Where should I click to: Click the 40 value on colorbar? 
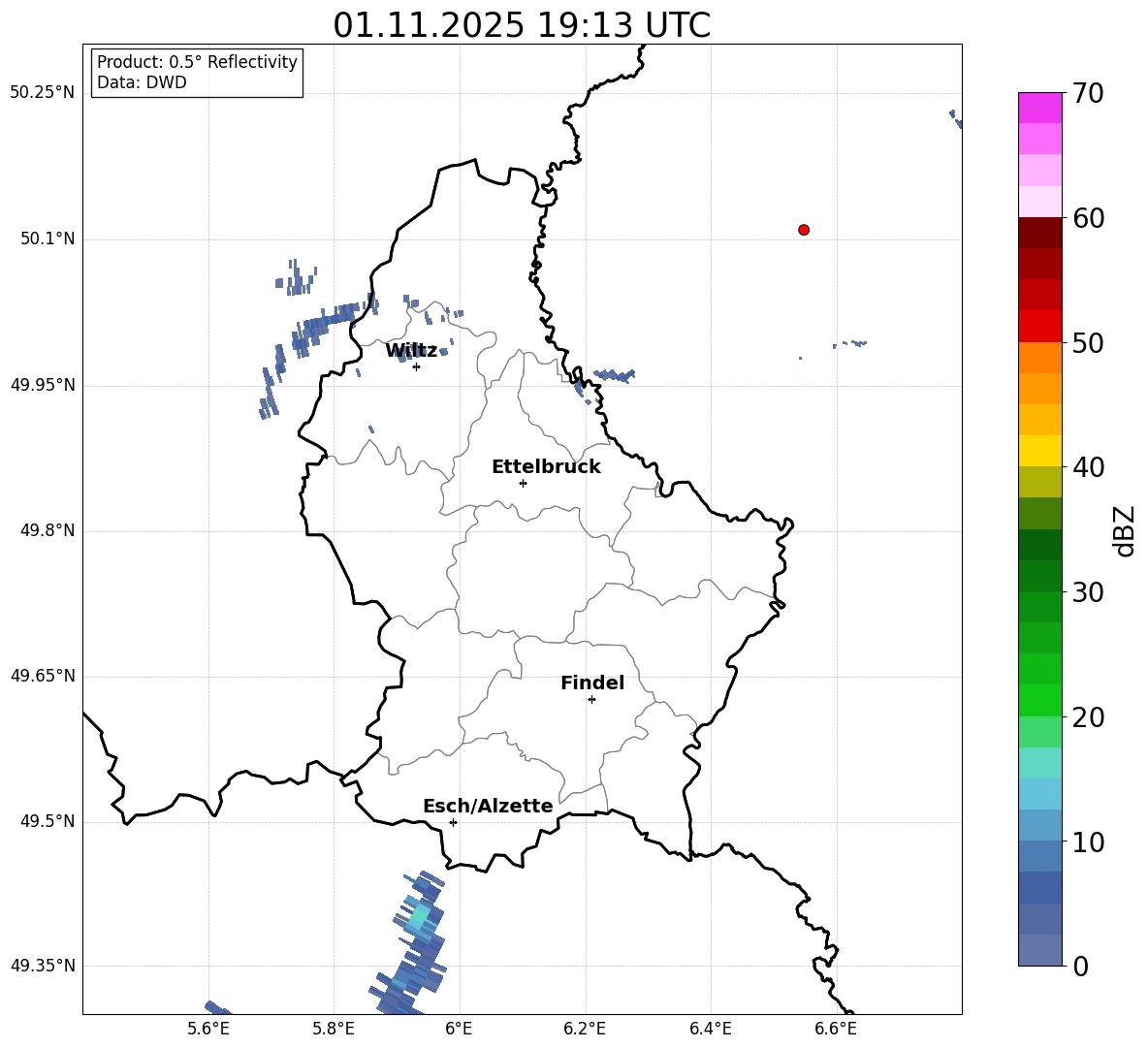1089,467
